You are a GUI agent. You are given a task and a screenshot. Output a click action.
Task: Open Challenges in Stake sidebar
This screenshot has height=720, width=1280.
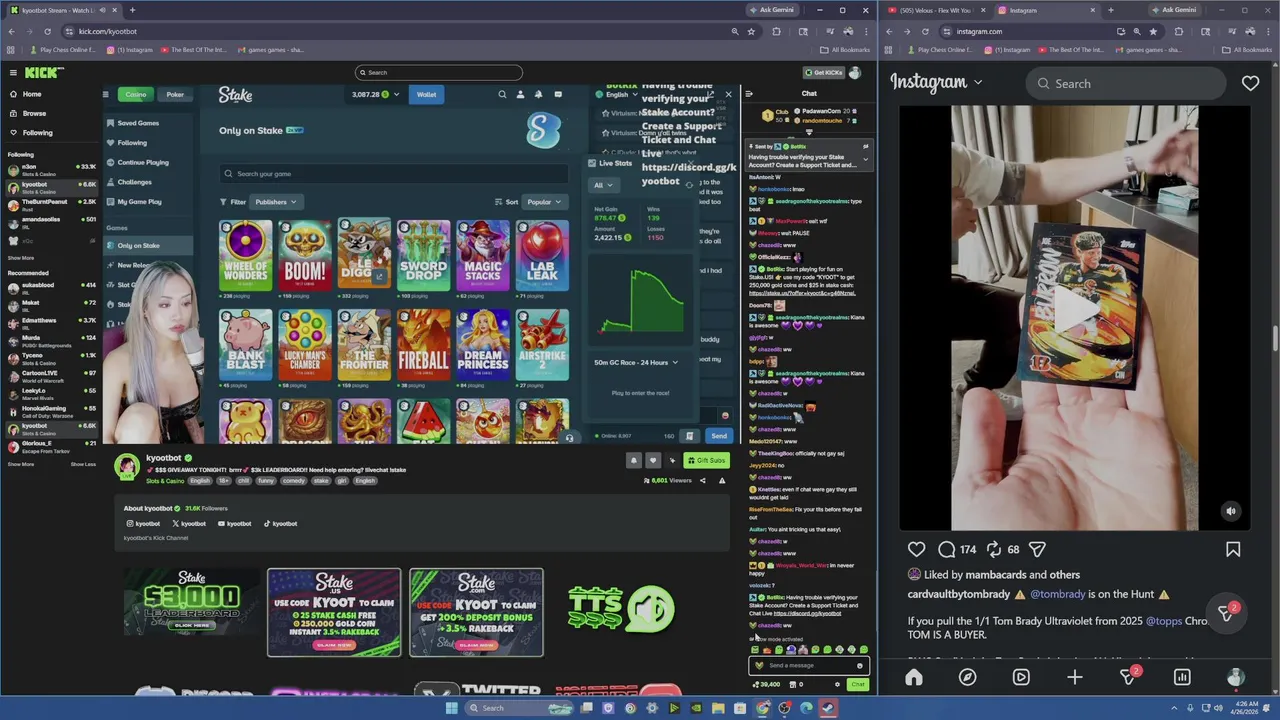coord(148,182)
